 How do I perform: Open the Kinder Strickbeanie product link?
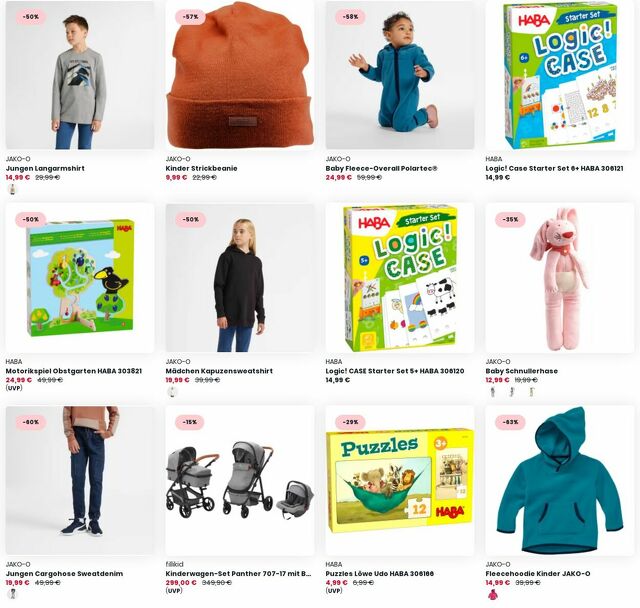[x=201, y=169]
